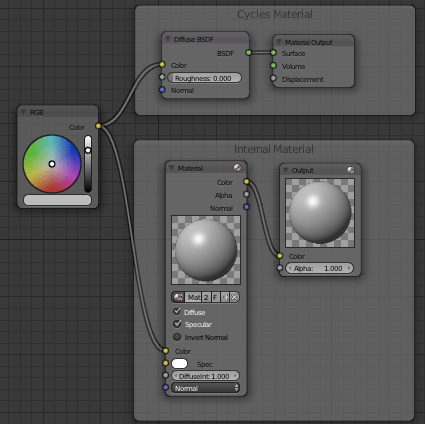Viewport: 425px width, 424px height.
Task: Increase DiffuseInt with its right arrow
Action: coord(236,376)
